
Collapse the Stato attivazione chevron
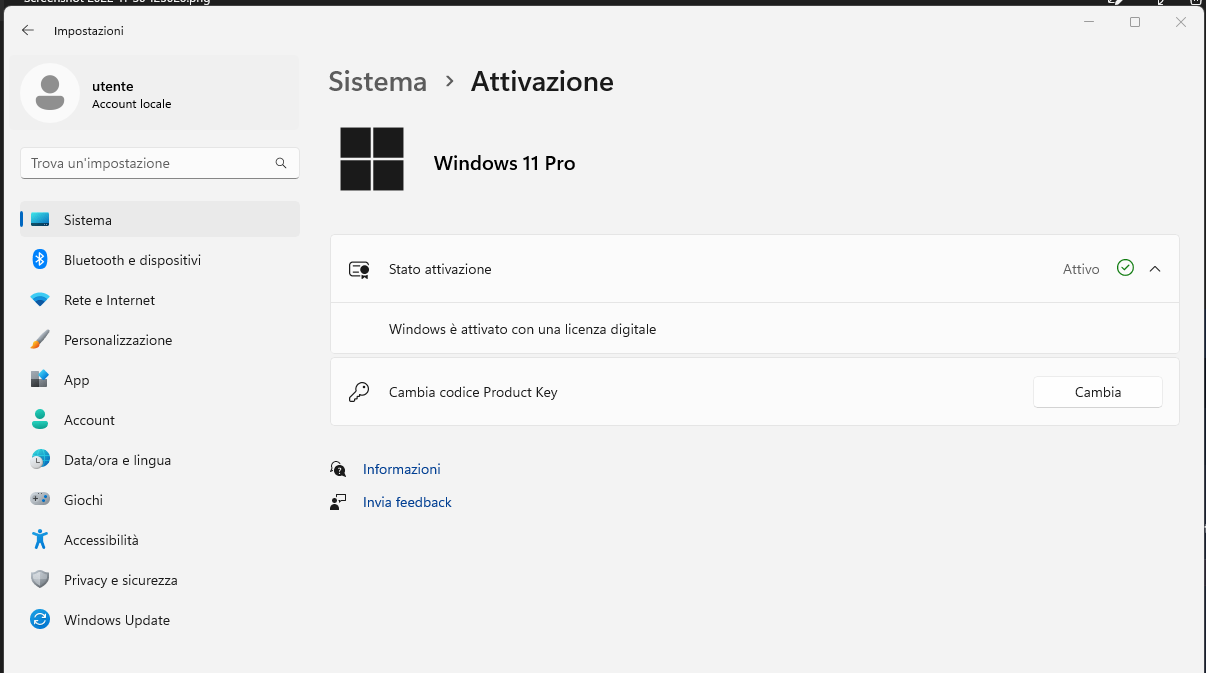point(1155,269)
